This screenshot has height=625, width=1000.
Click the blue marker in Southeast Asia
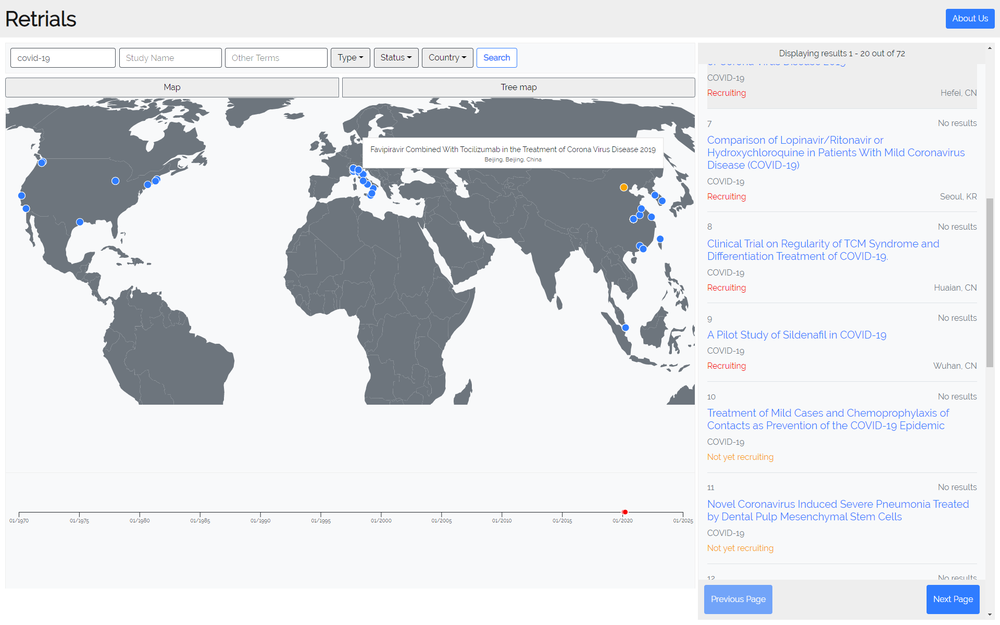point(625,327)
